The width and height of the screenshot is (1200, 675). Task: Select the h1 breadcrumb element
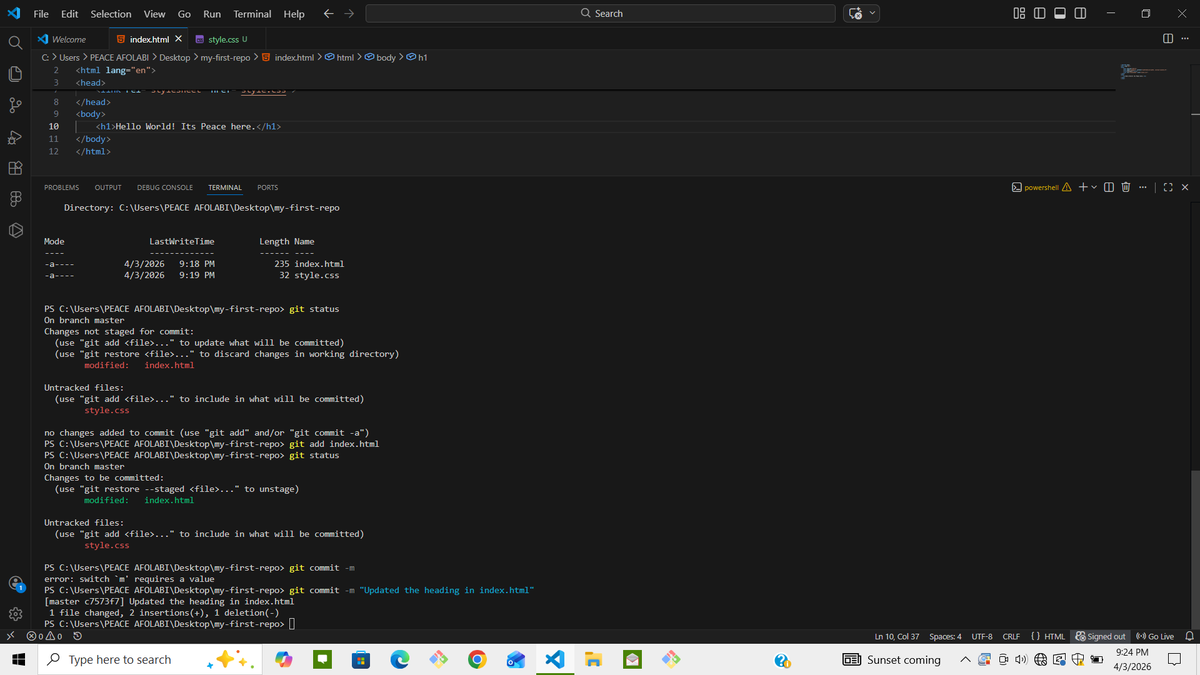click(x=415, y=57)
